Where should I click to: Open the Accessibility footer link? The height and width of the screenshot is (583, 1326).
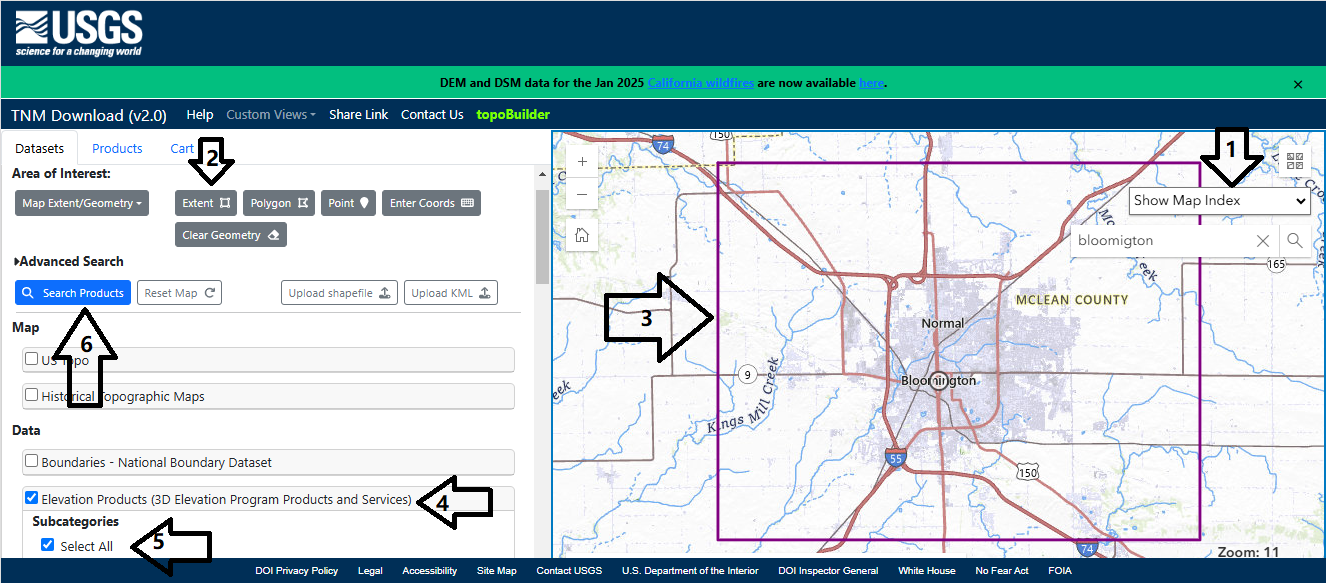[429, 571]
